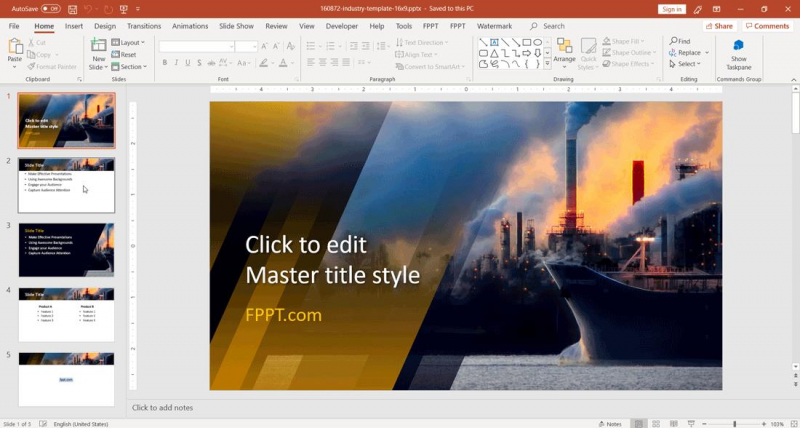
Task: Click the Decrease Indent icon
Action: coord(354,46)
